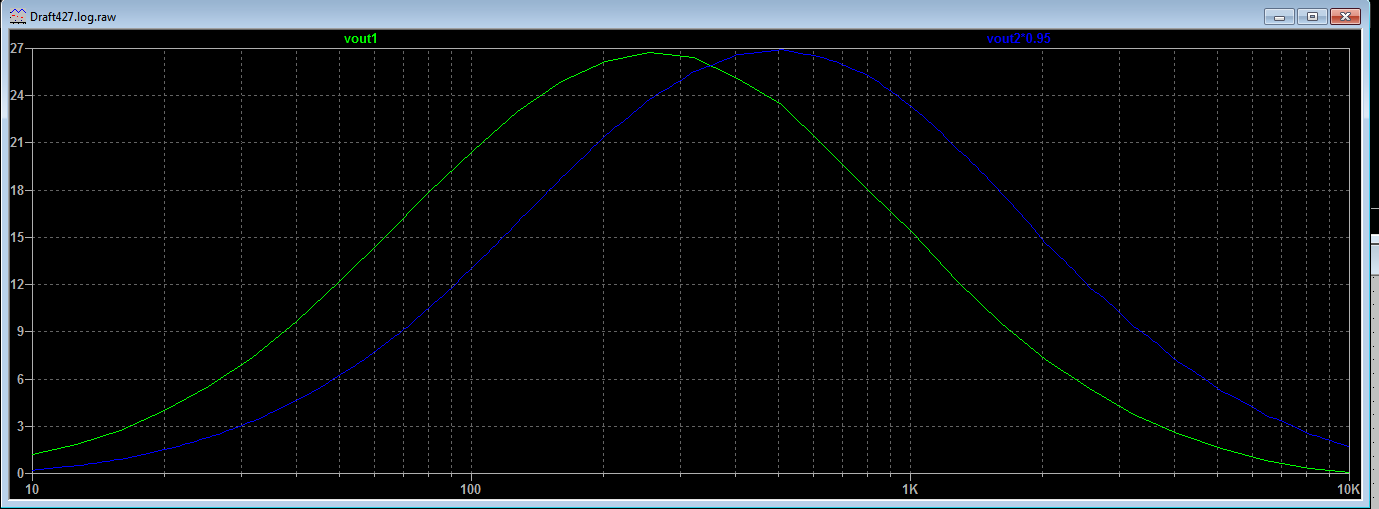Click the 10K label on horizontal axis
1379x509 pixels.
click(x=1348, y=490)
